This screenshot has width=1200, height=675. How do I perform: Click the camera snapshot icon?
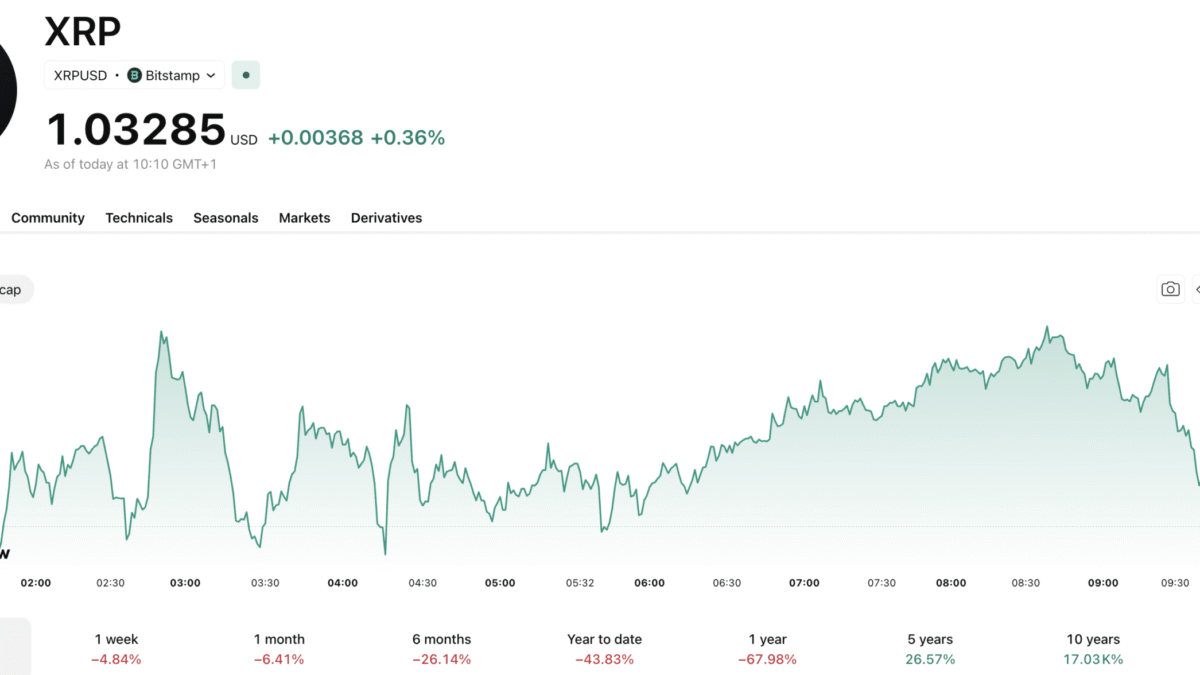[1170, 289]
